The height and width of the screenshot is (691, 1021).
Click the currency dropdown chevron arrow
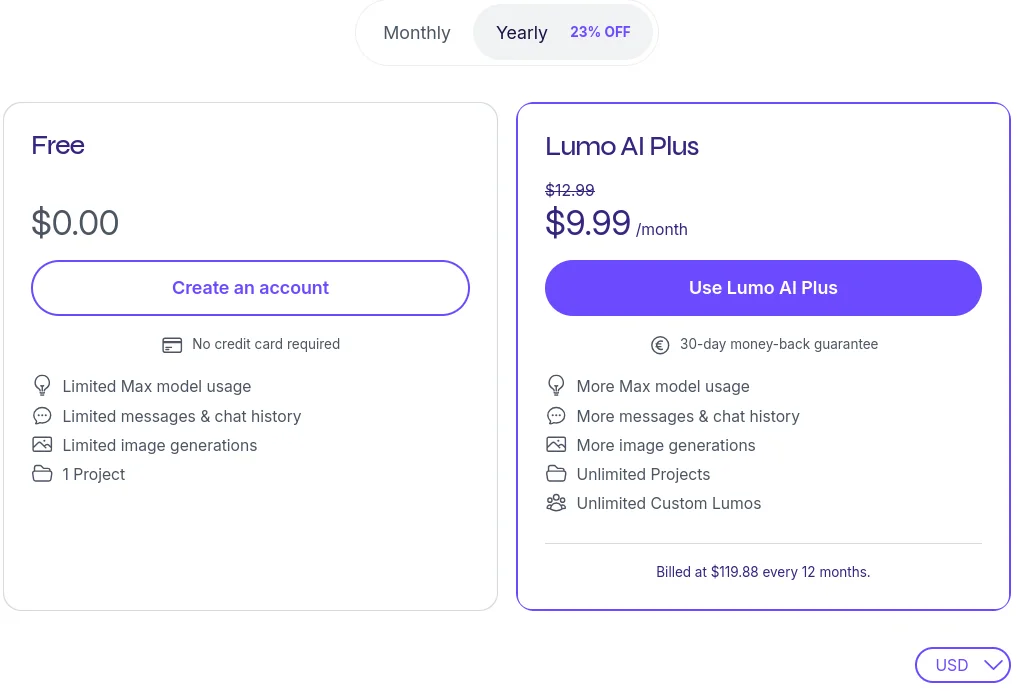click(x=993, y=665)
